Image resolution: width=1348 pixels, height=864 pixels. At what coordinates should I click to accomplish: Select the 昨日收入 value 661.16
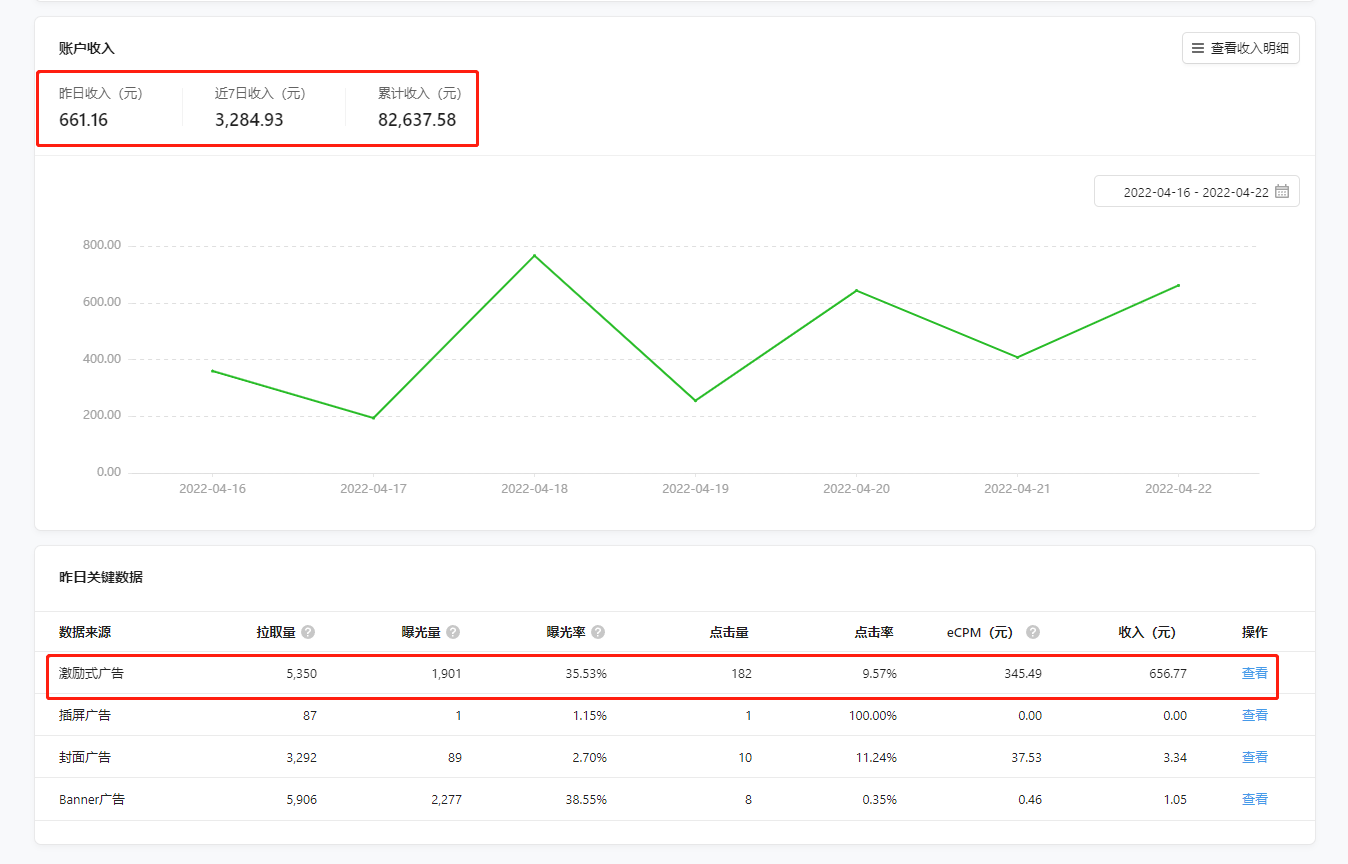point(83,120)
